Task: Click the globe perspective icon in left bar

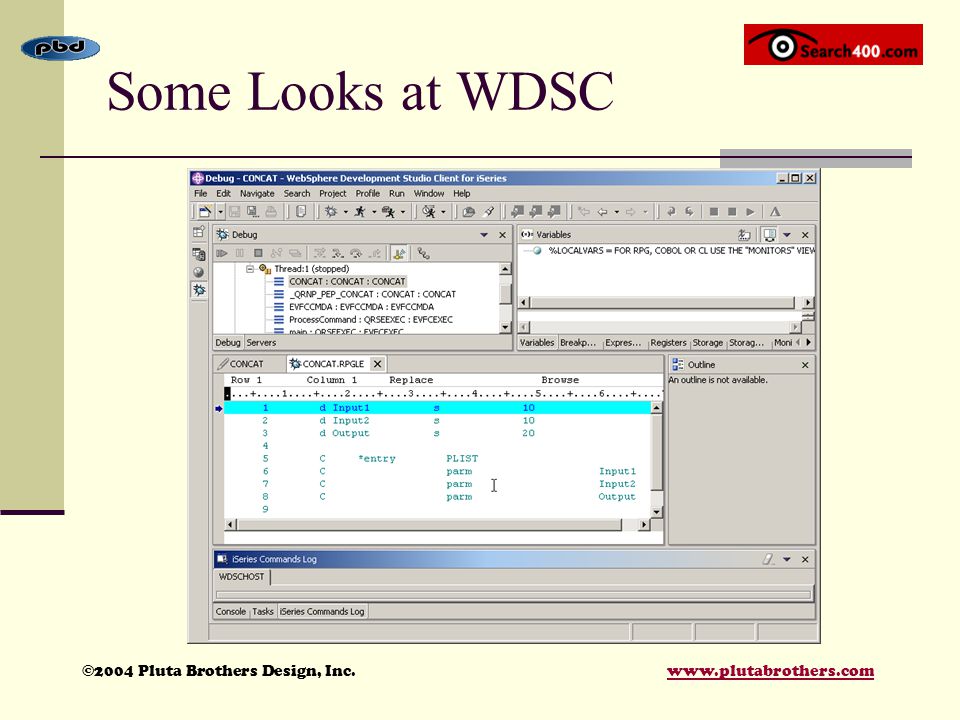Action: pos(198,272)
